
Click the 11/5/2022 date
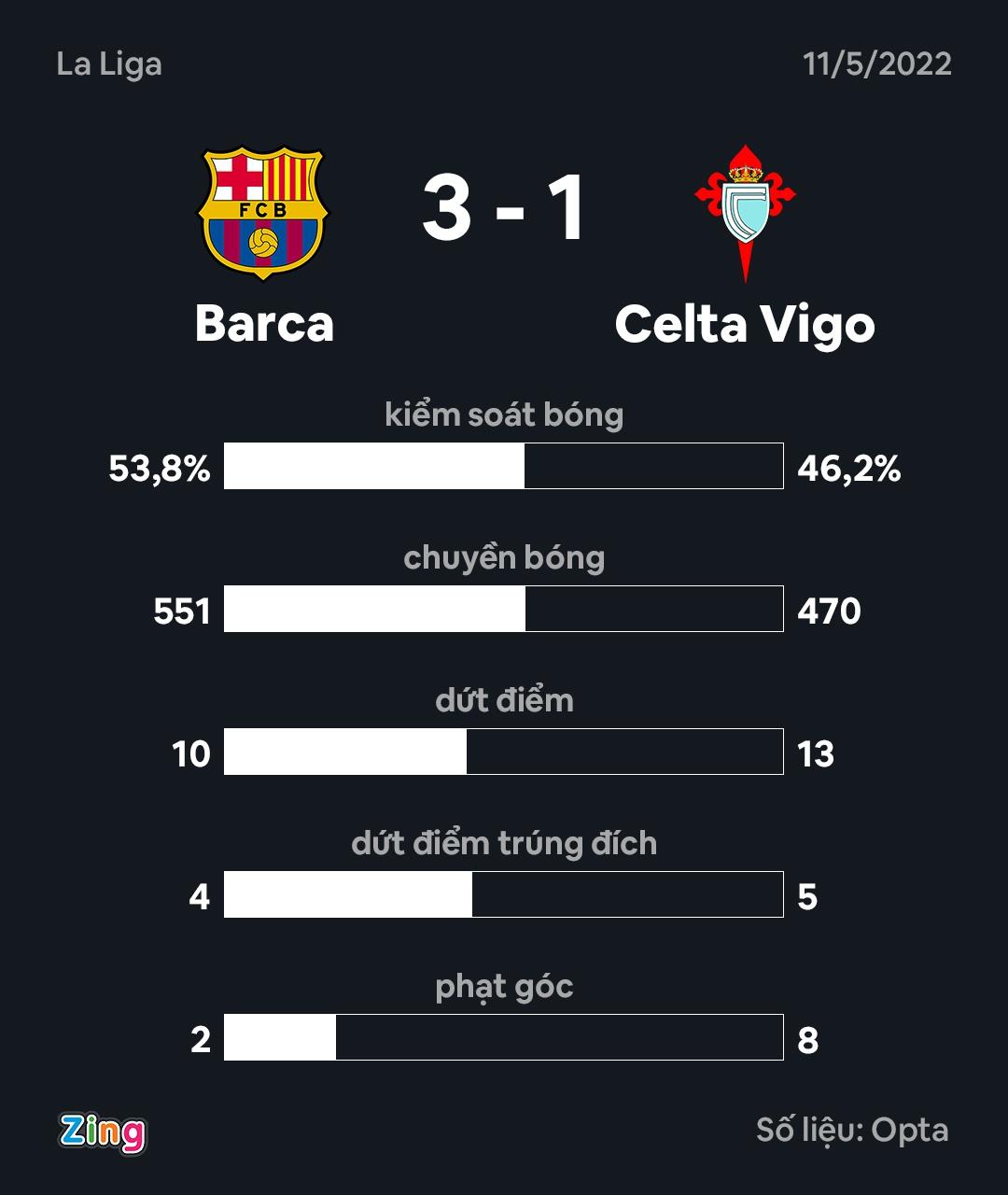pos(877,63)
